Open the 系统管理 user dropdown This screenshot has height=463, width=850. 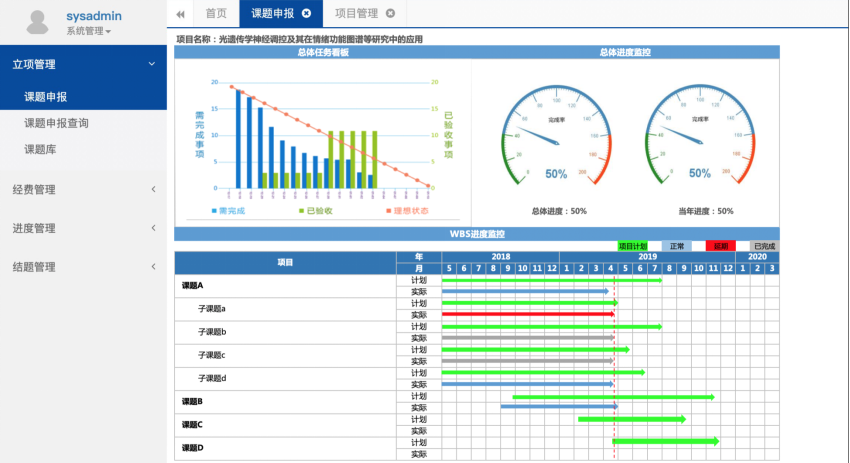(88, 32)
